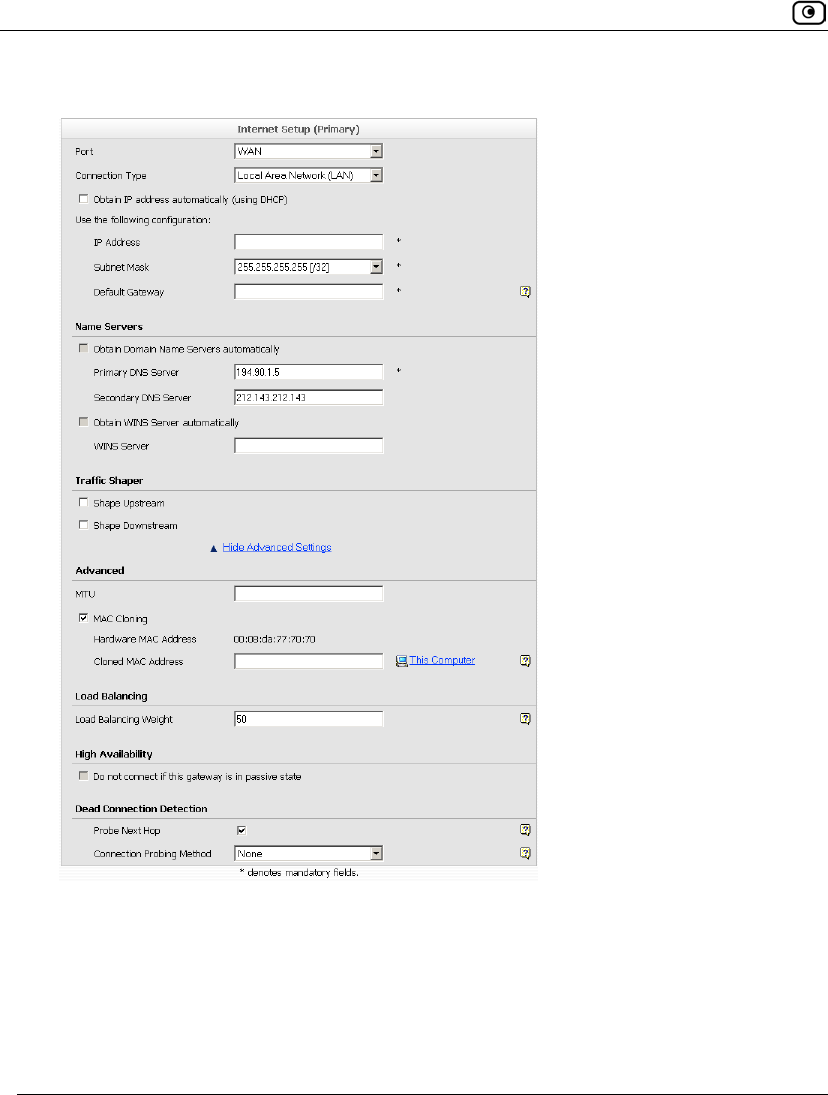Enable Obtain IP address automatically checkbox
Viewport: 828px width, 1095px height.
point(84,199)
